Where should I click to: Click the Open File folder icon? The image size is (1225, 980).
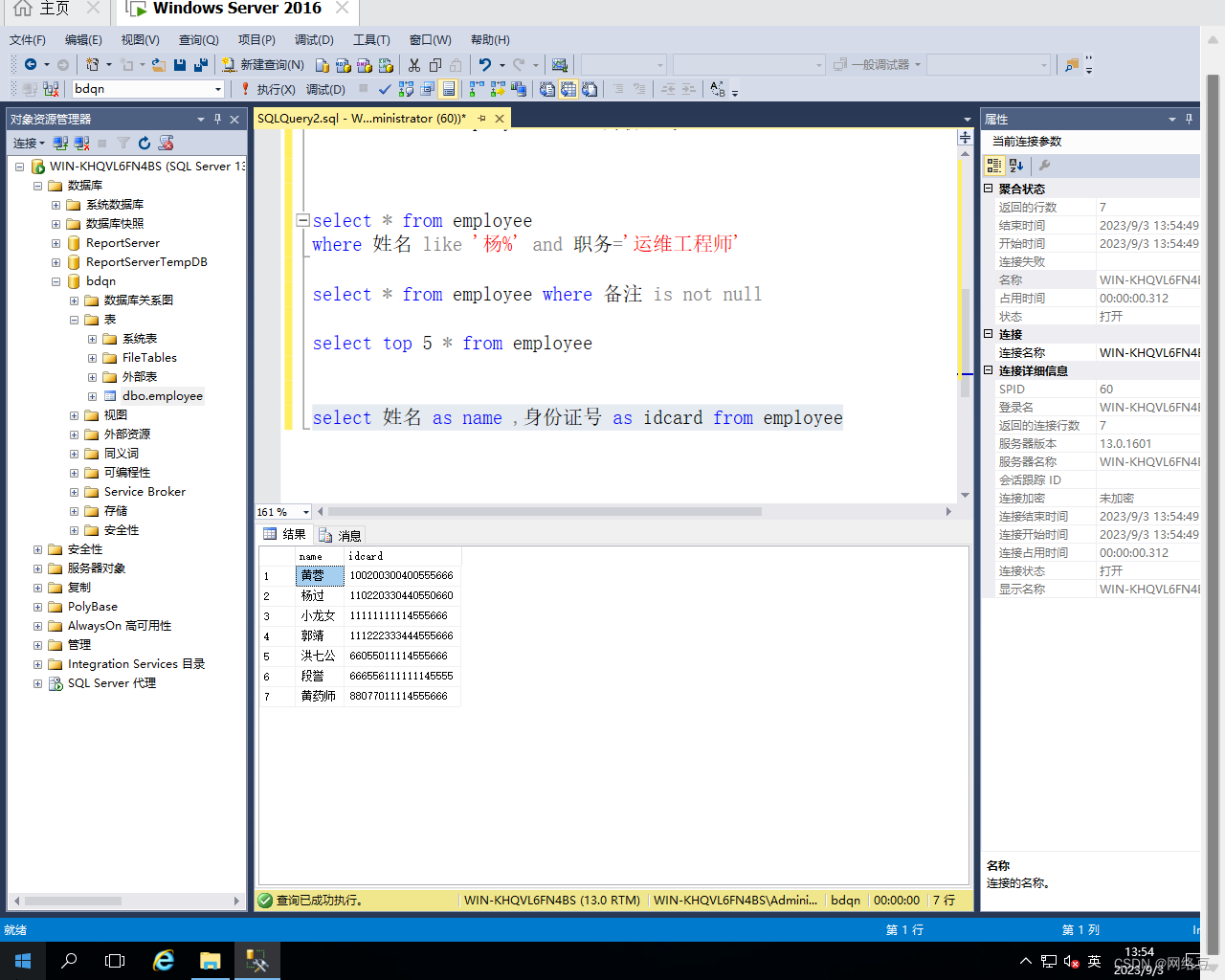point(159,64)
